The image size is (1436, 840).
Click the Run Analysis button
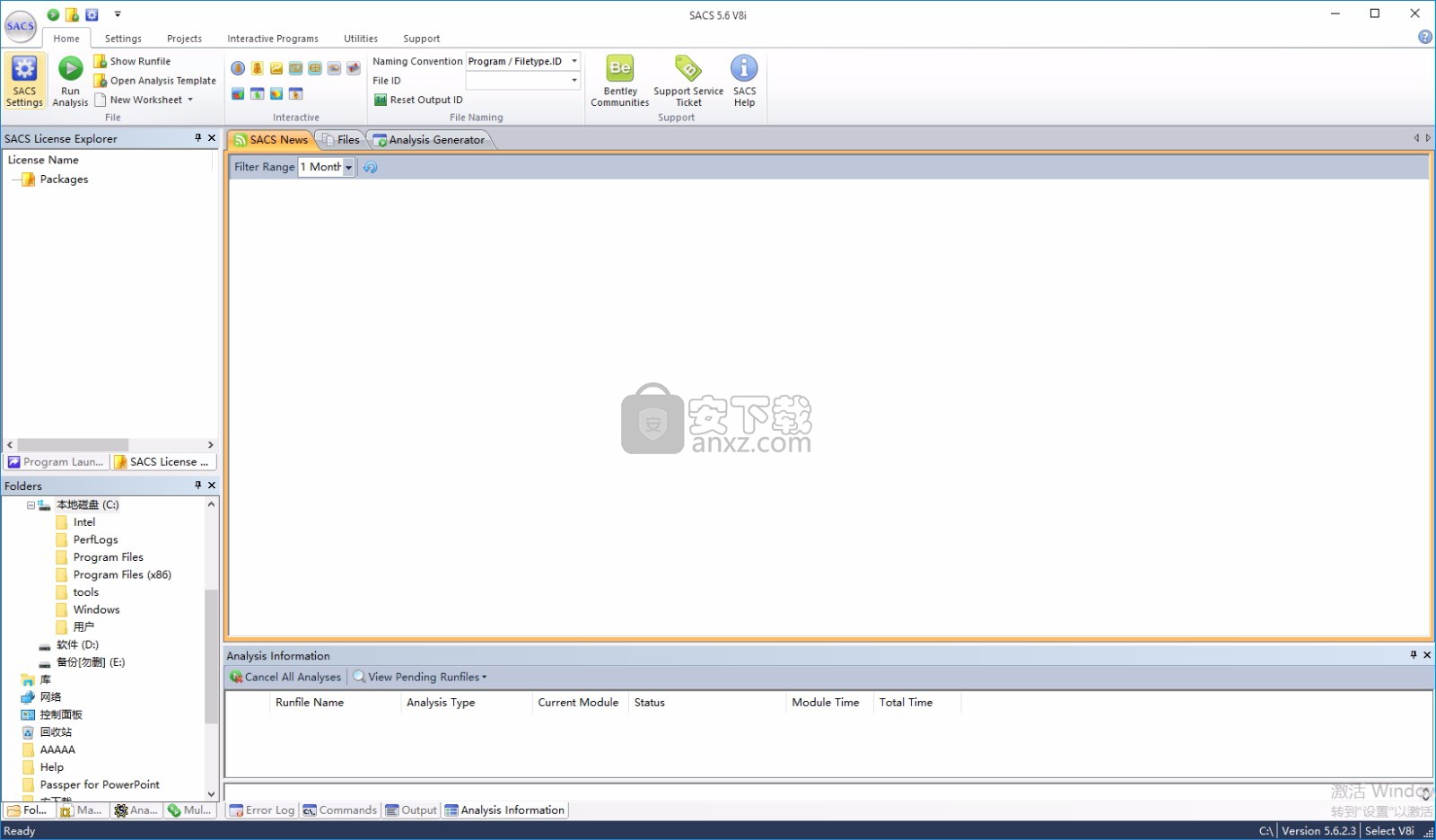(70, 81)
